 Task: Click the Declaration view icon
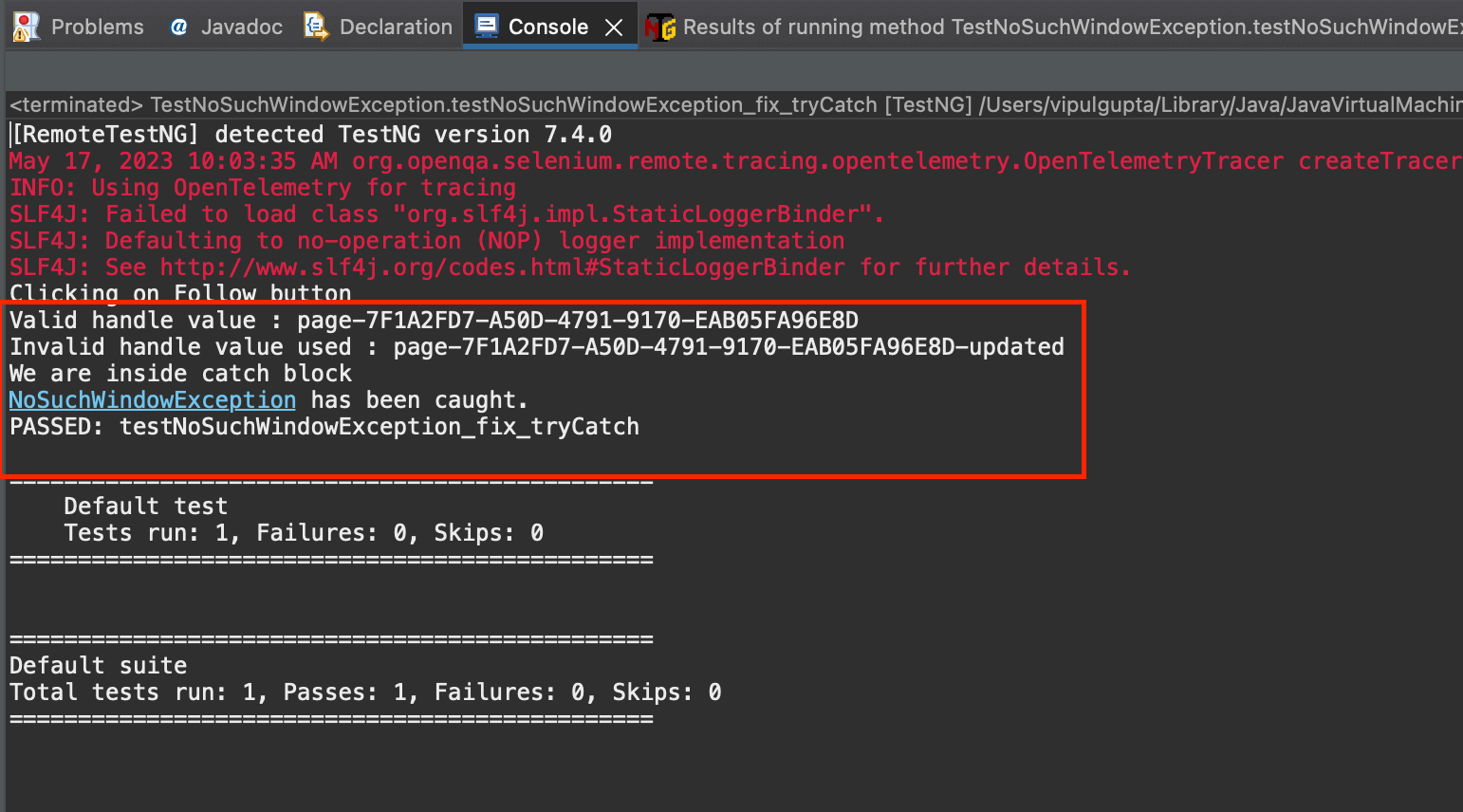pyautogui.click(x=314, y=26)
